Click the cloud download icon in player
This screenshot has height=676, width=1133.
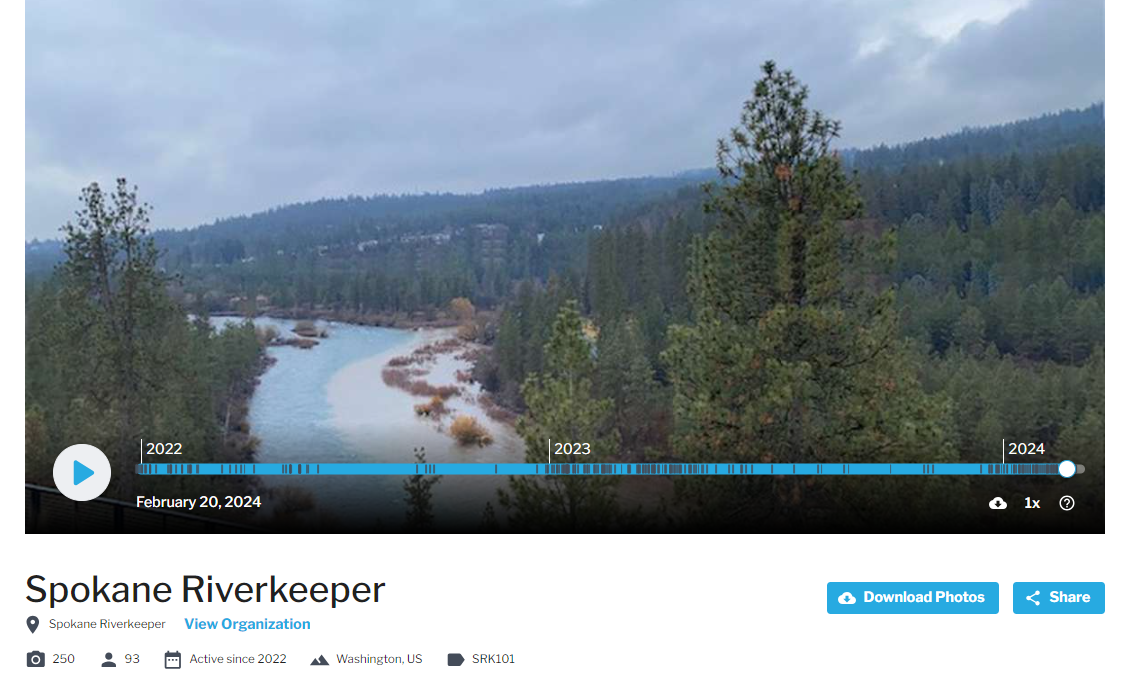[x=997, y=503]
